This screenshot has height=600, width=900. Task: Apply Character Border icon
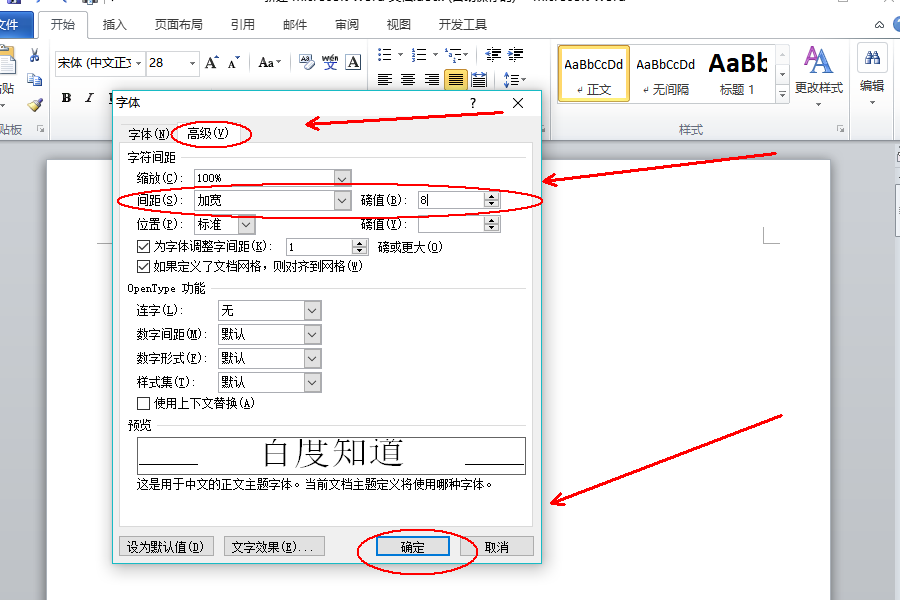point(353,62)
